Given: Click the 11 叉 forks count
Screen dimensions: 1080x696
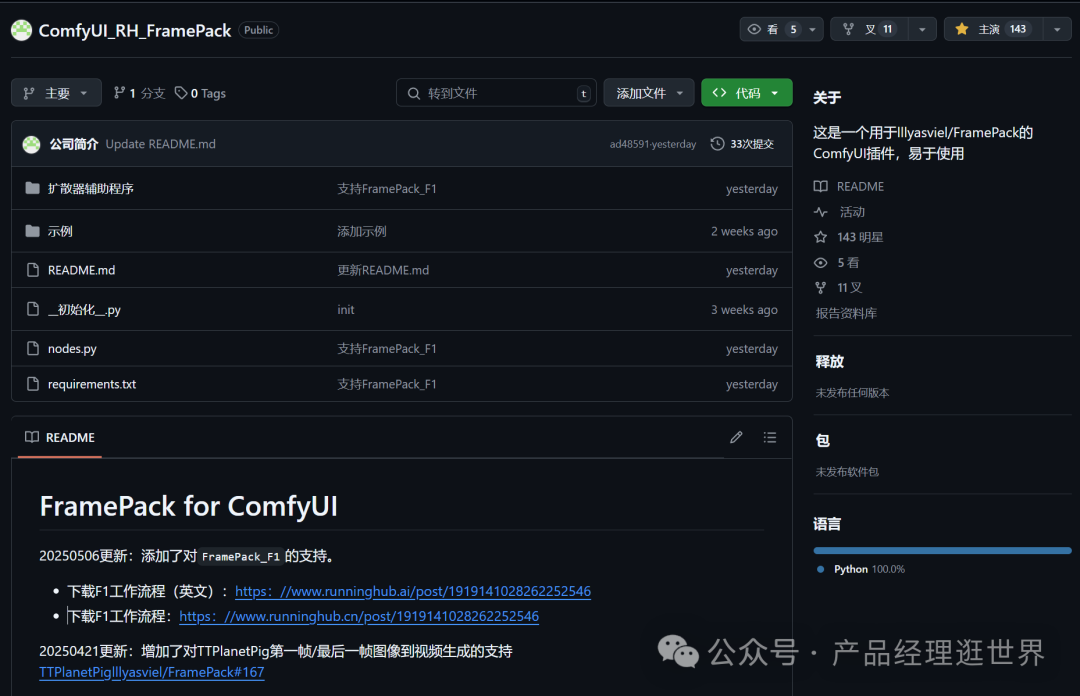Looking at the screenshot, I should 849,288.
